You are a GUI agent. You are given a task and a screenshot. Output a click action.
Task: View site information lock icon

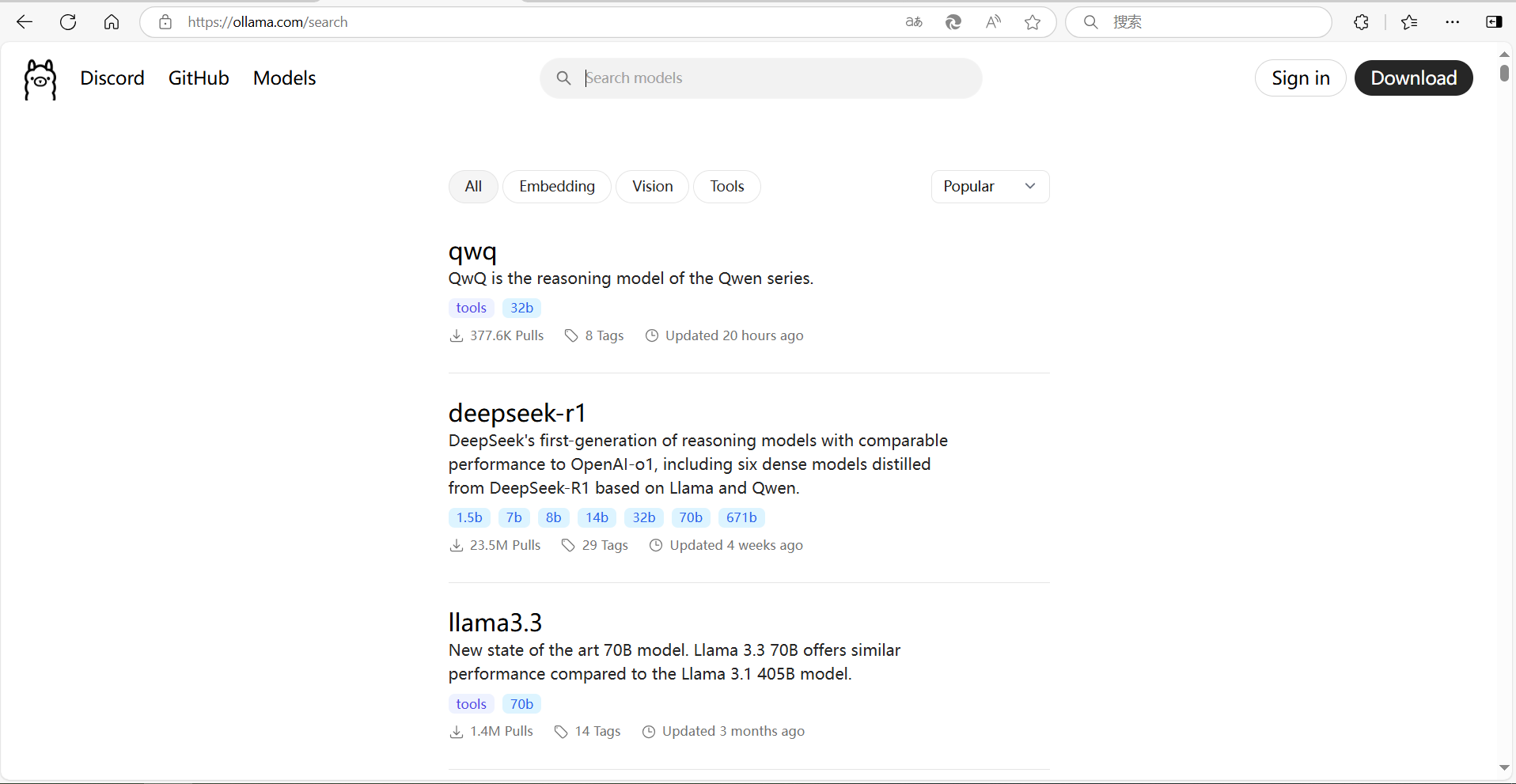(165, 22)
